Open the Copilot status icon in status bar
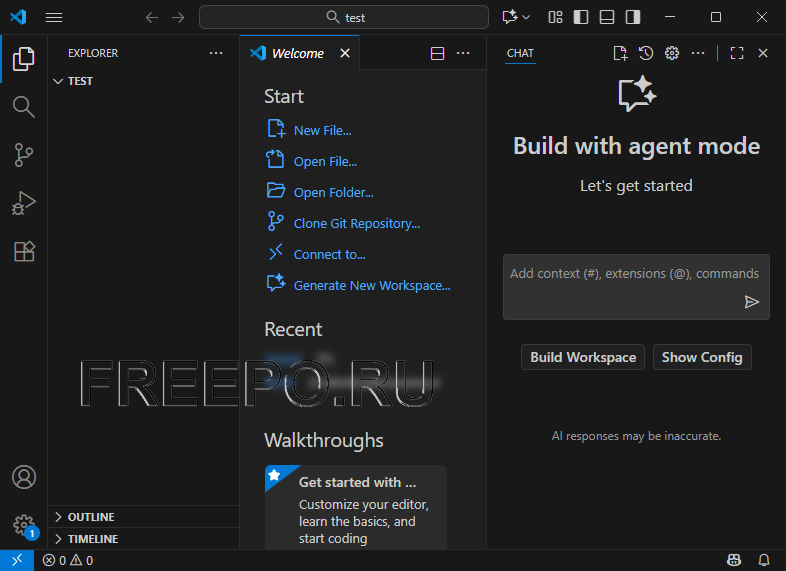The image size is (786, 571). [x=734, y=560]
